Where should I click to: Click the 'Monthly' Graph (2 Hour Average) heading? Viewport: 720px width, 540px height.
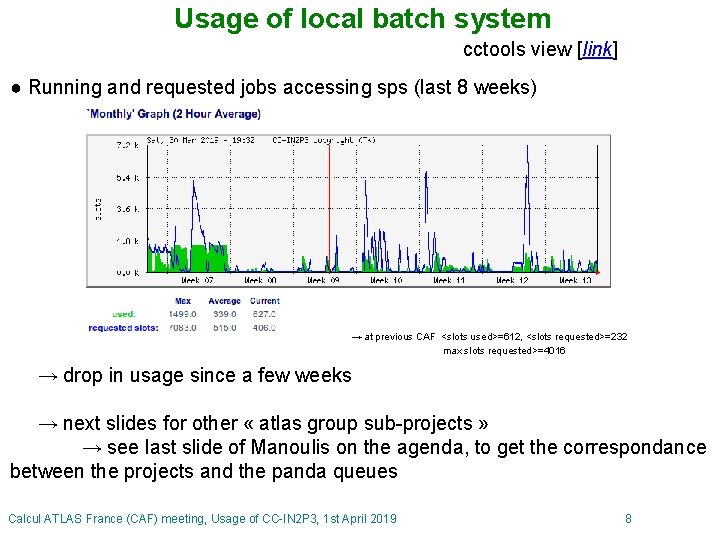(x=174, y=114)
